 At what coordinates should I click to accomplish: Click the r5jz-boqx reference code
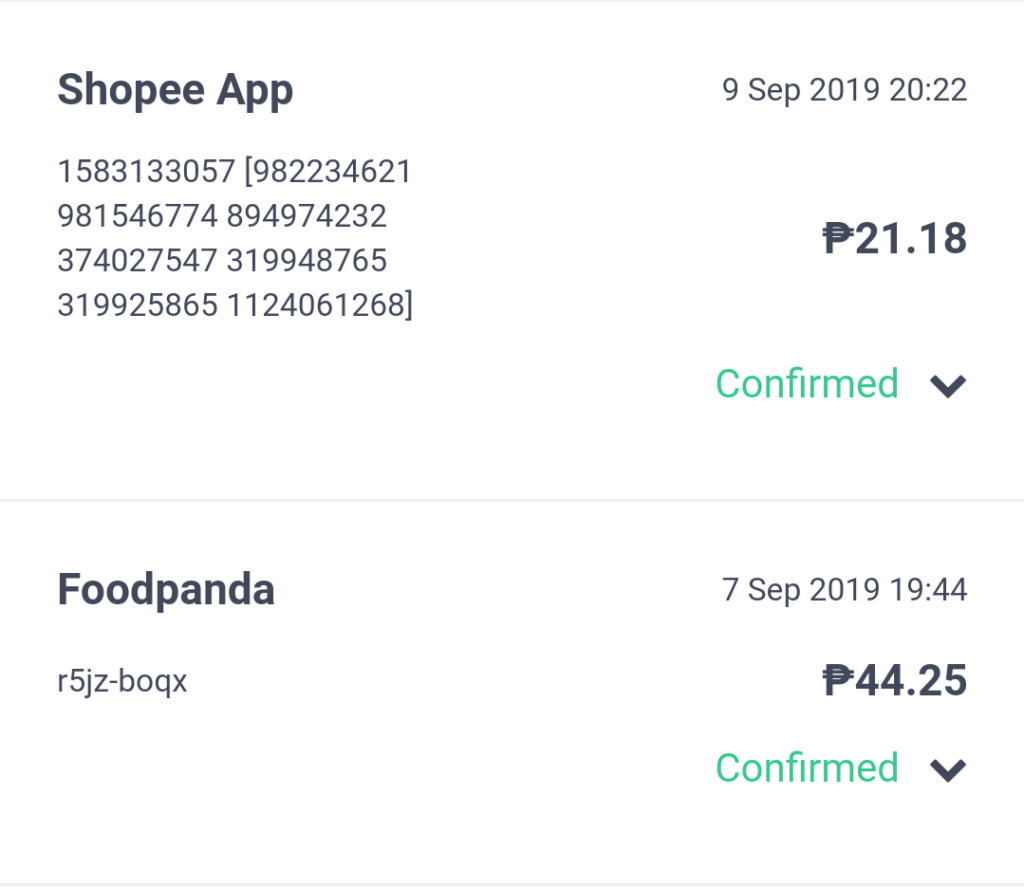pyautogui.click(x=122, y=681)
